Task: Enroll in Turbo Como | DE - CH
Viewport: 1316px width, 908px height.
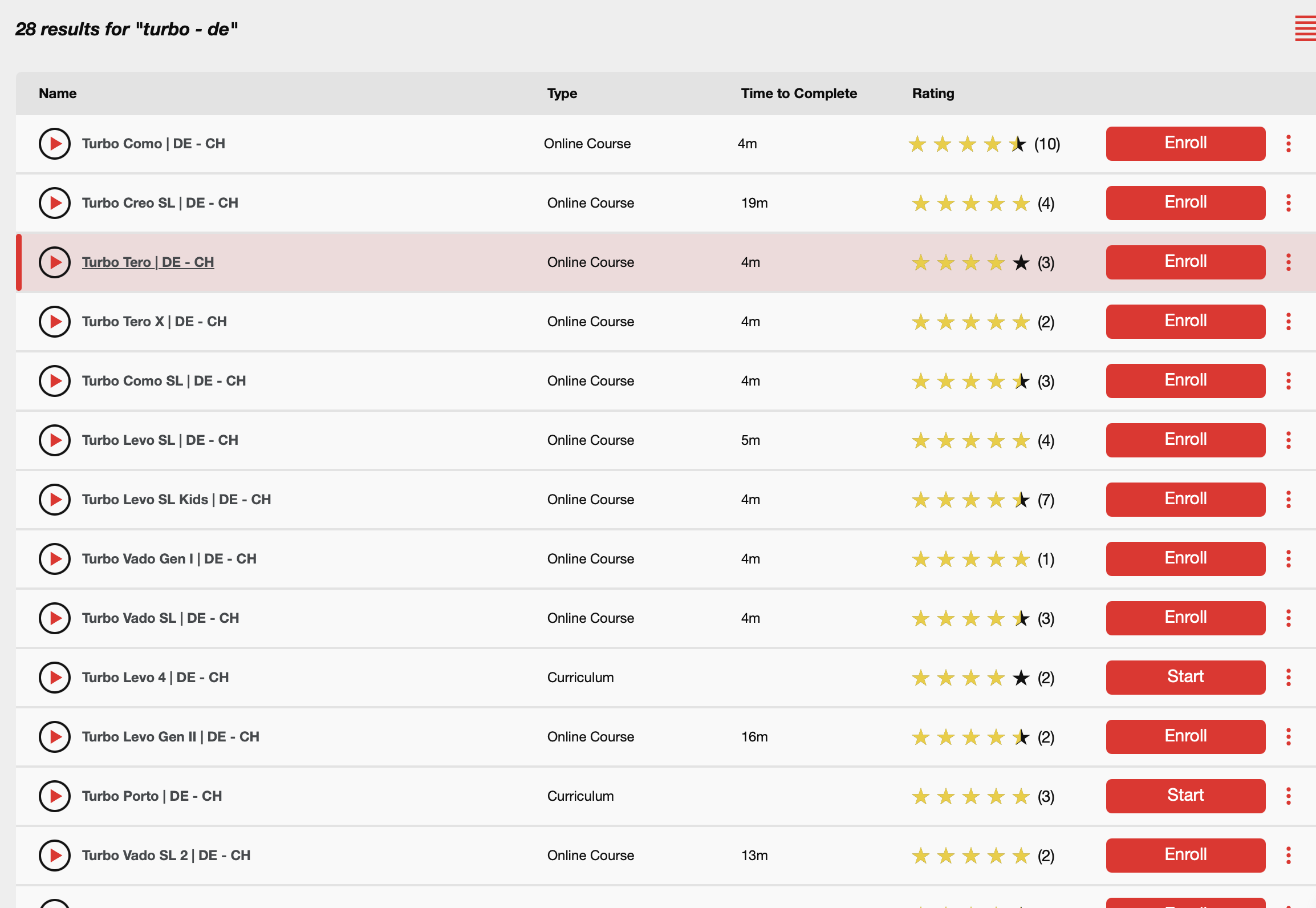Action: point(1185,144)
